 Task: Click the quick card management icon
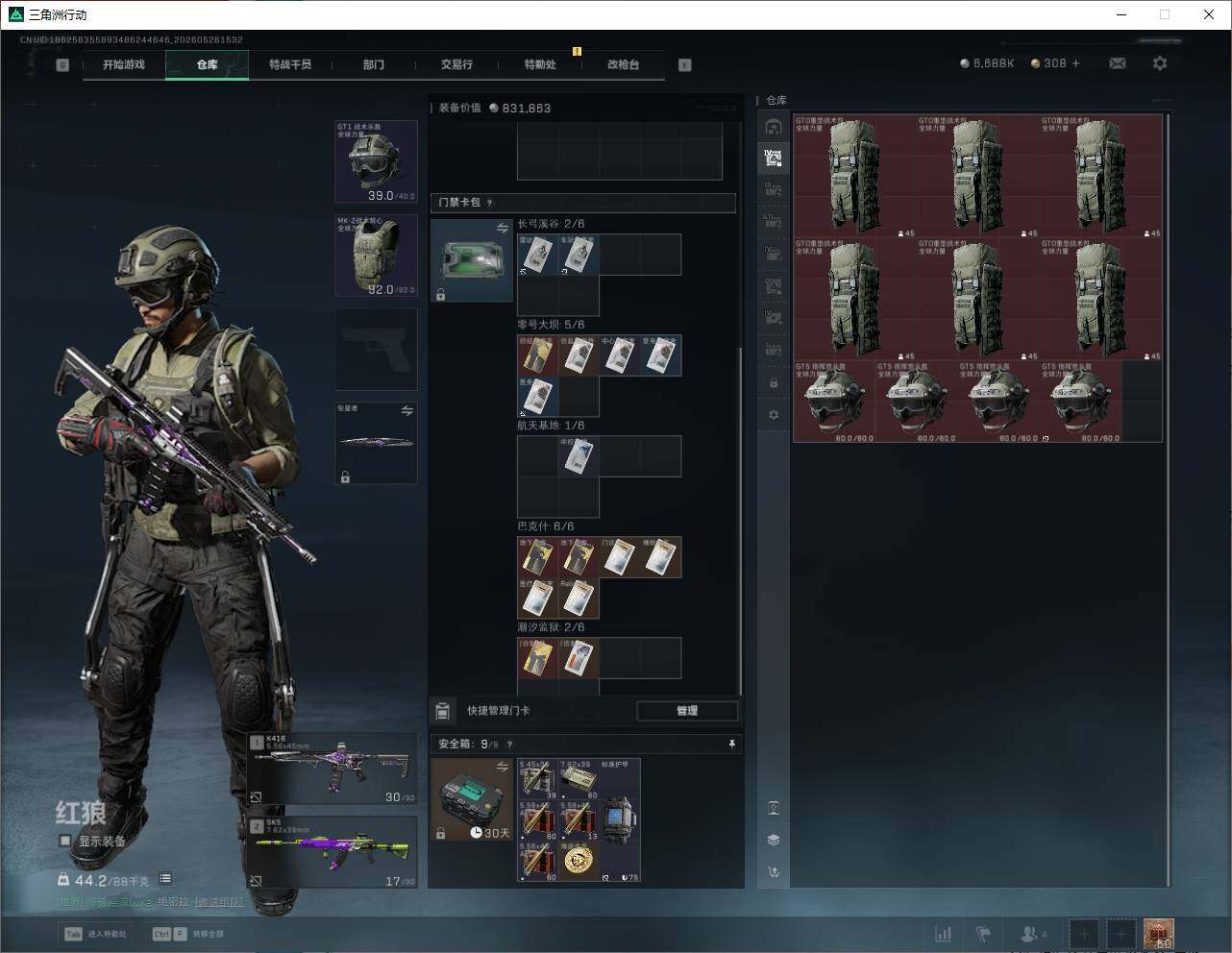click(443, 711)
